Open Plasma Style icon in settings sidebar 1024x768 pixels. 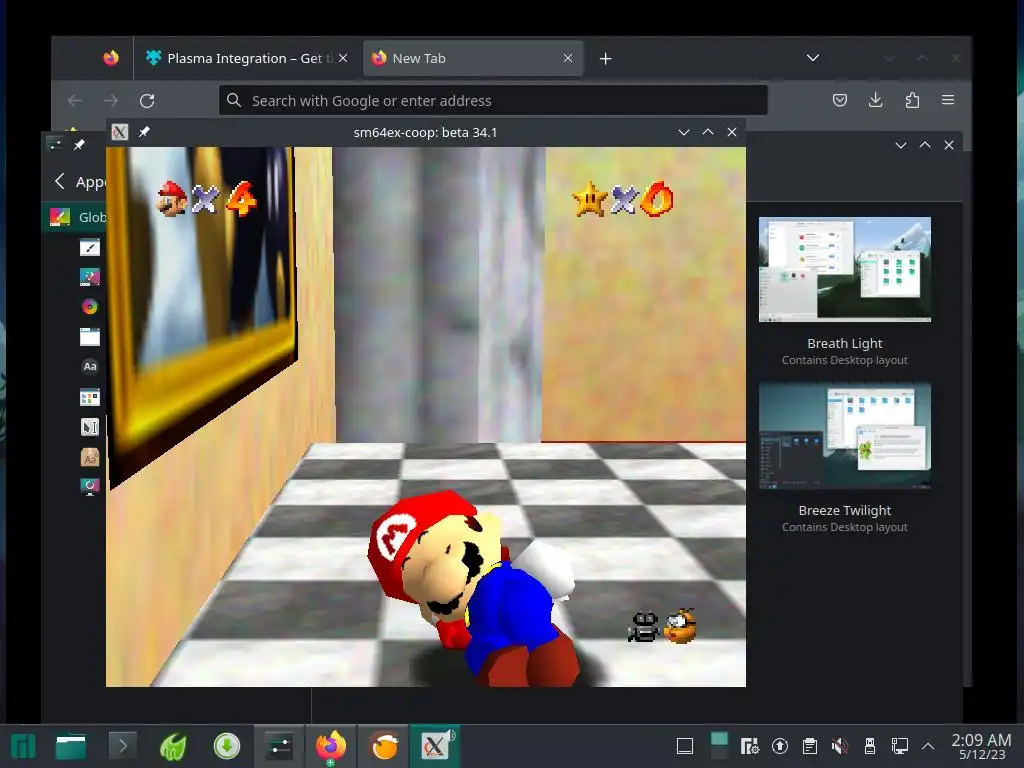click(x=89, y=277)
